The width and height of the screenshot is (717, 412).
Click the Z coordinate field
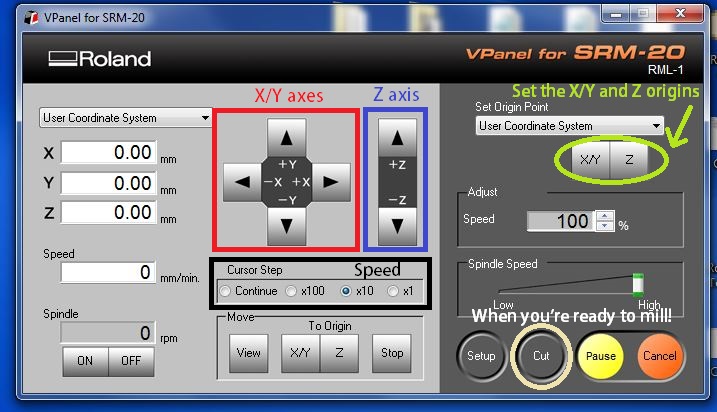point(109,213)
